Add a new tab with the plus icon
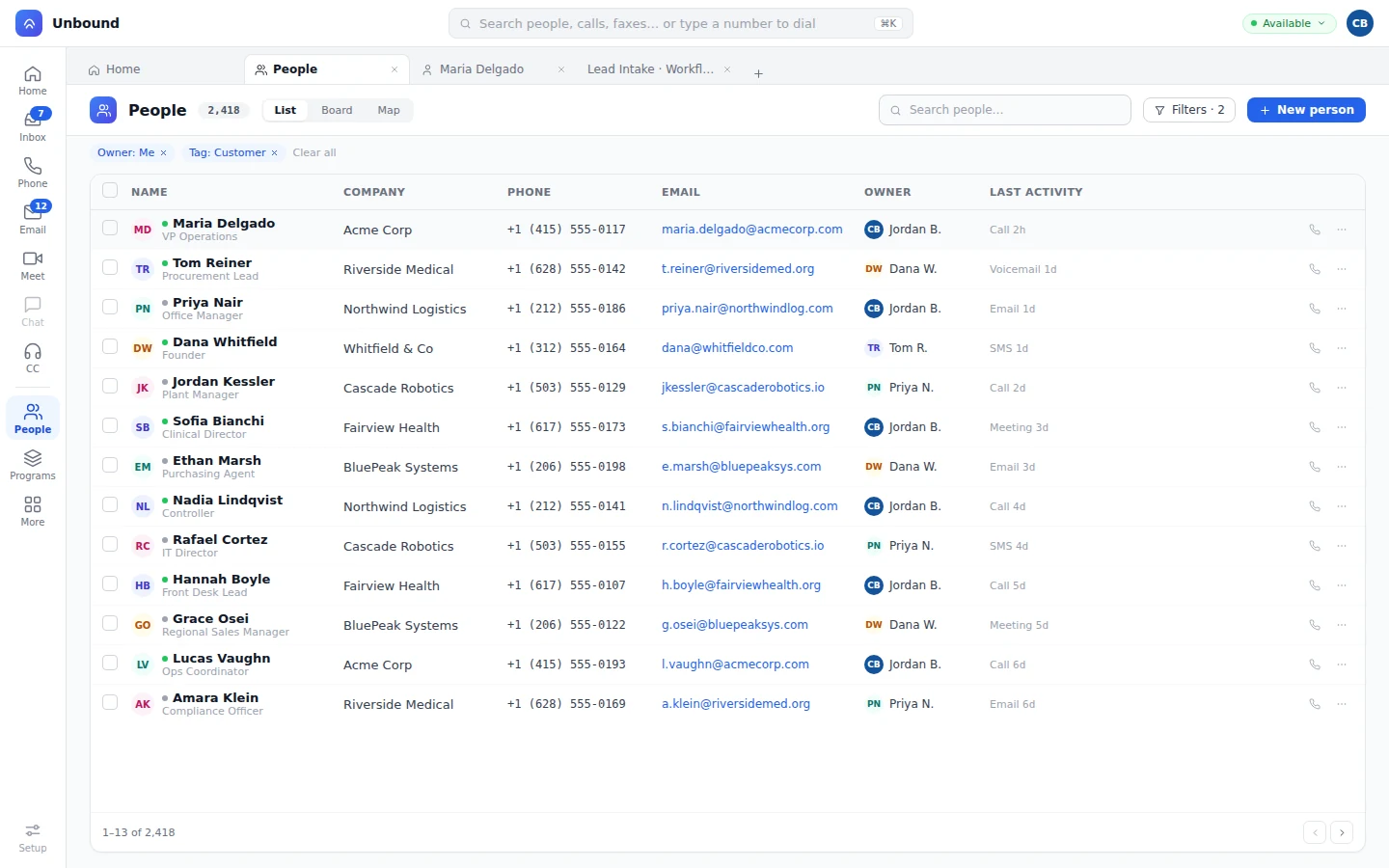Screen dimensions: 1389x868 (758, 73)
